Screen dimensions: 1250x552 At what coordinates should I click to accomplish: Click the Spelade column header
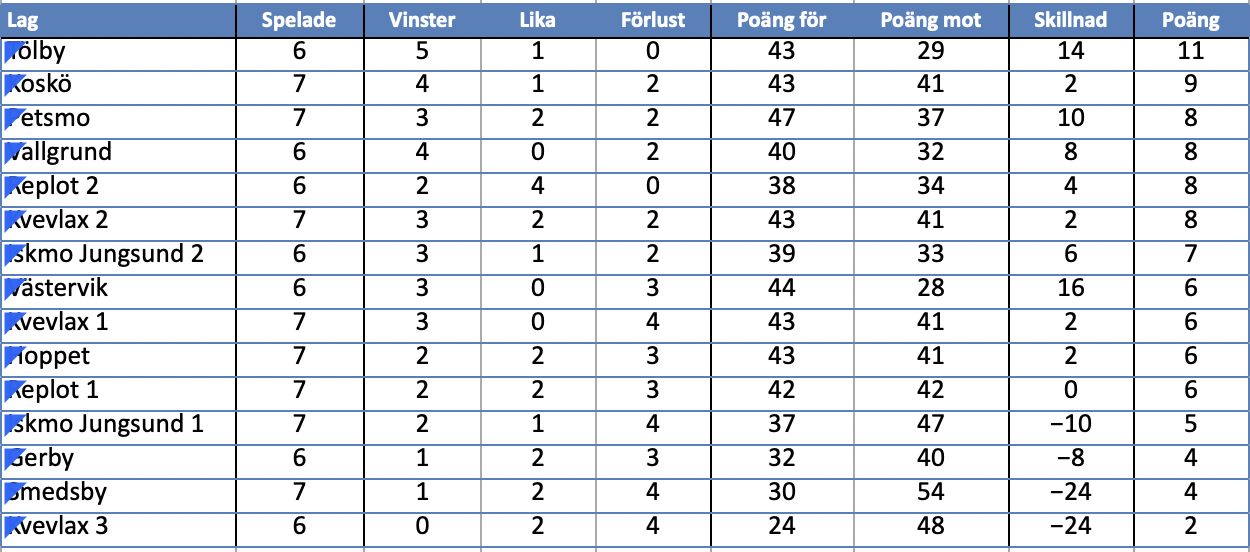point(299,20)
